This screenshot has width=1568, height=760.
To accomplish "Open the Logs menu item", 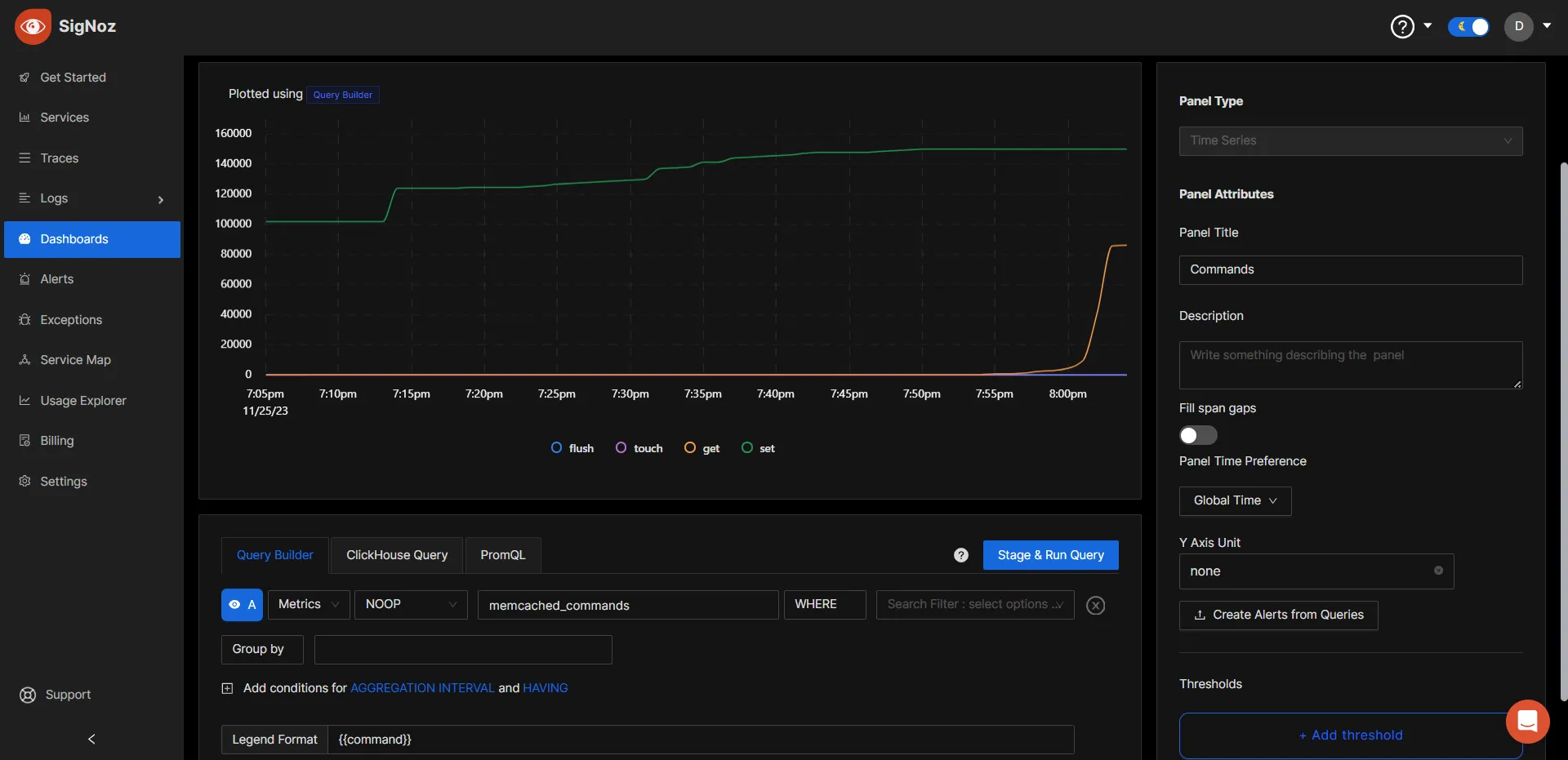I will click(92, 198).
